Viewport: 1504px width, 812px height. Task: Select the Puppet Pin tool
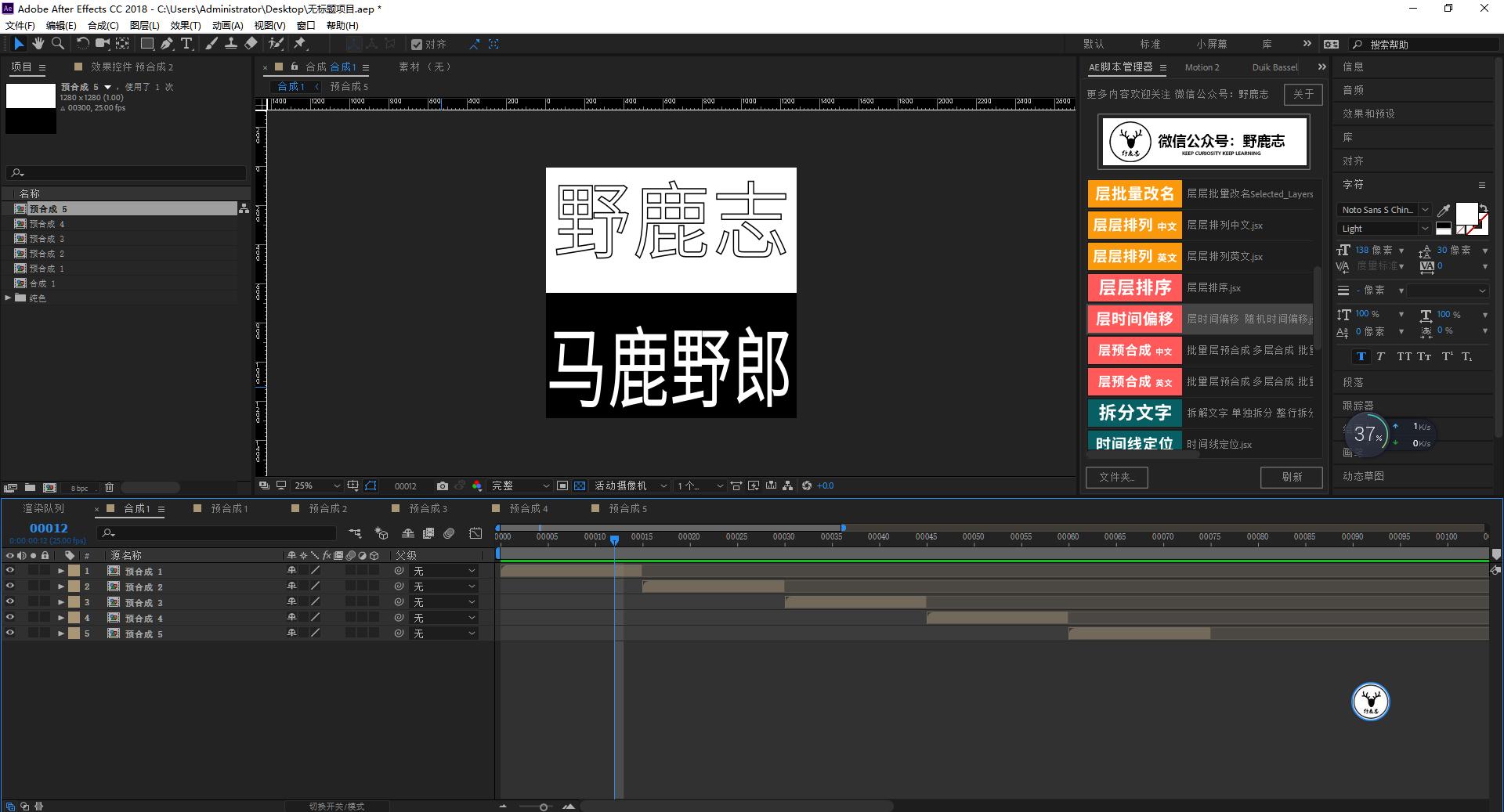pyautogui.click(x=300, y=44)
